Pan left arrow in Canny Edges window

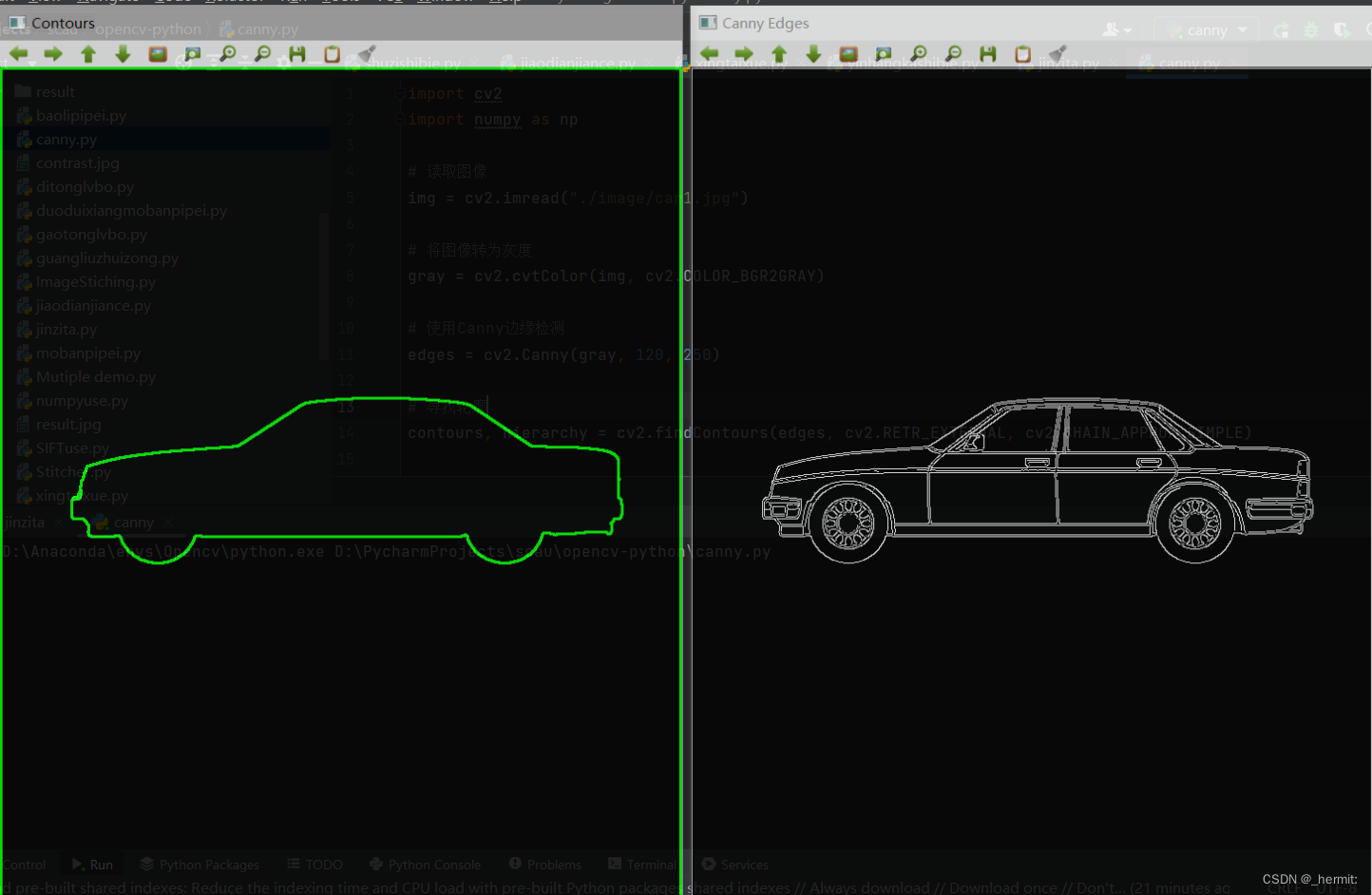tap(709, 54)
